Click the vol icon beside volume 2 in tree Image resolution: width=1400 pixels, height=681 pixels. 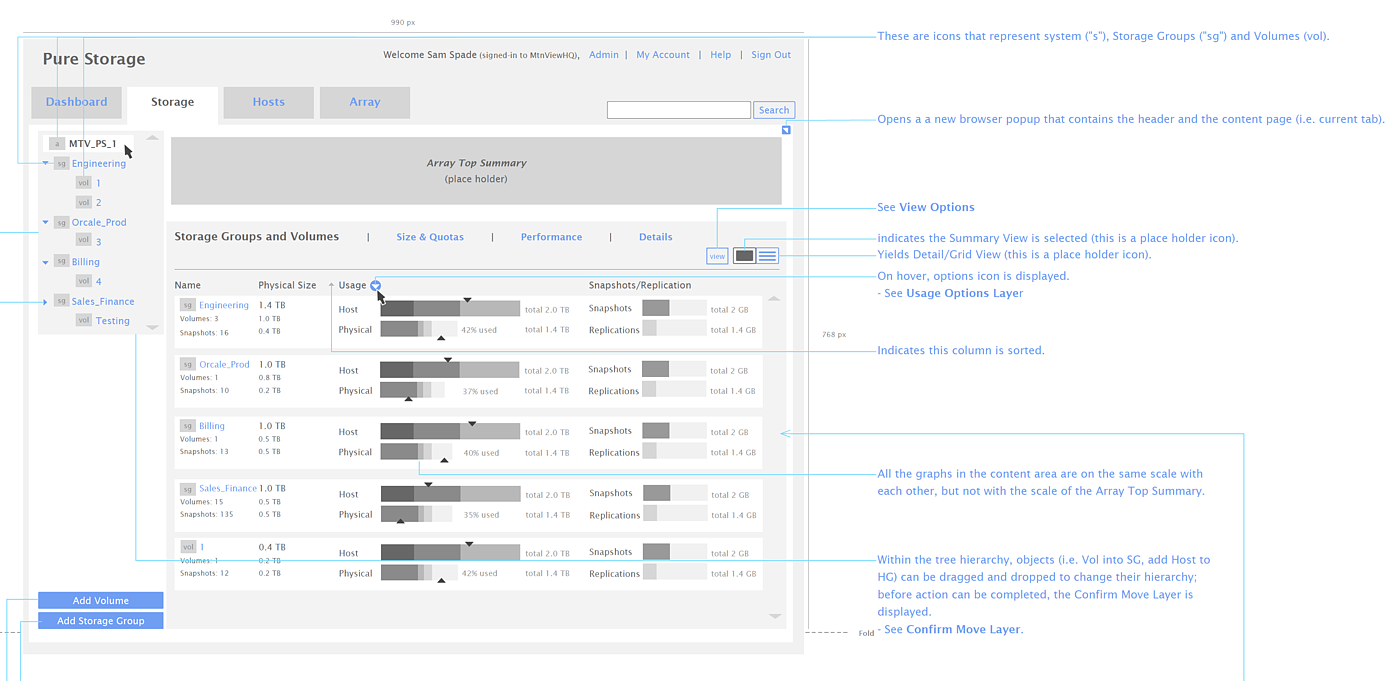coord(84,203)
